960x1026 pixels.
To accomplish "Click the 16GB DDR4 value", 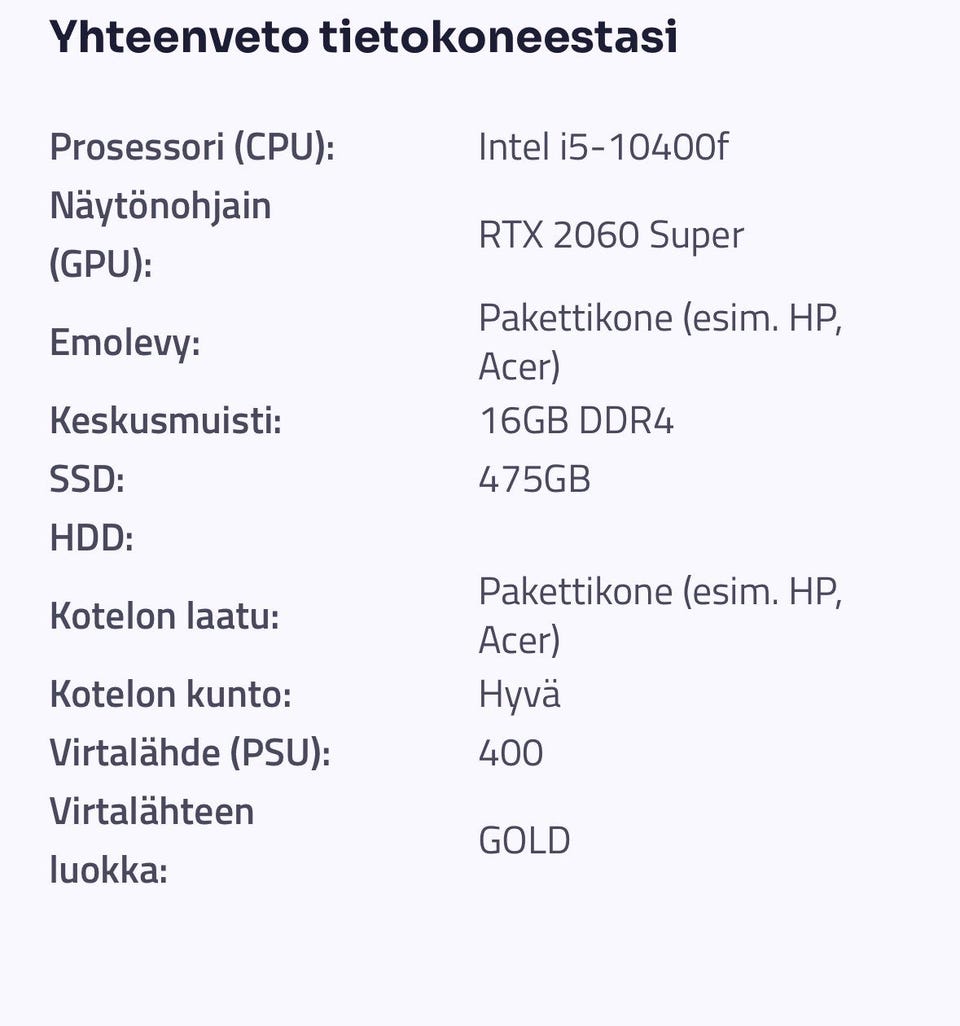I will point(576,420).
